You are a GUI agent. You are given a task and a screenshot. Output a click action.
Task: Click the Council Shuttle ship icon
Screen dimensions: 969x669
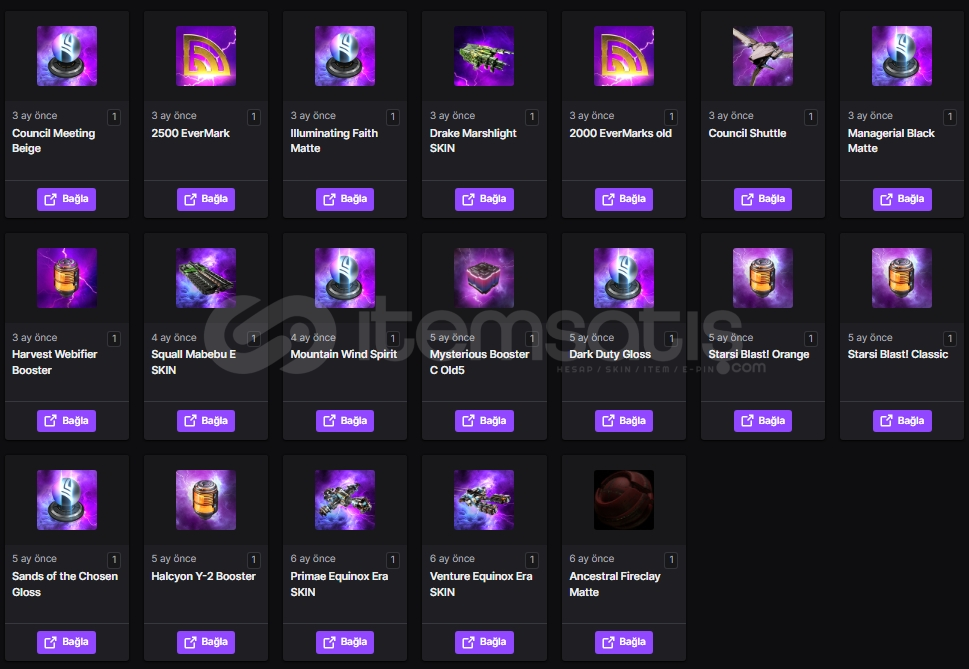point(763,56)
